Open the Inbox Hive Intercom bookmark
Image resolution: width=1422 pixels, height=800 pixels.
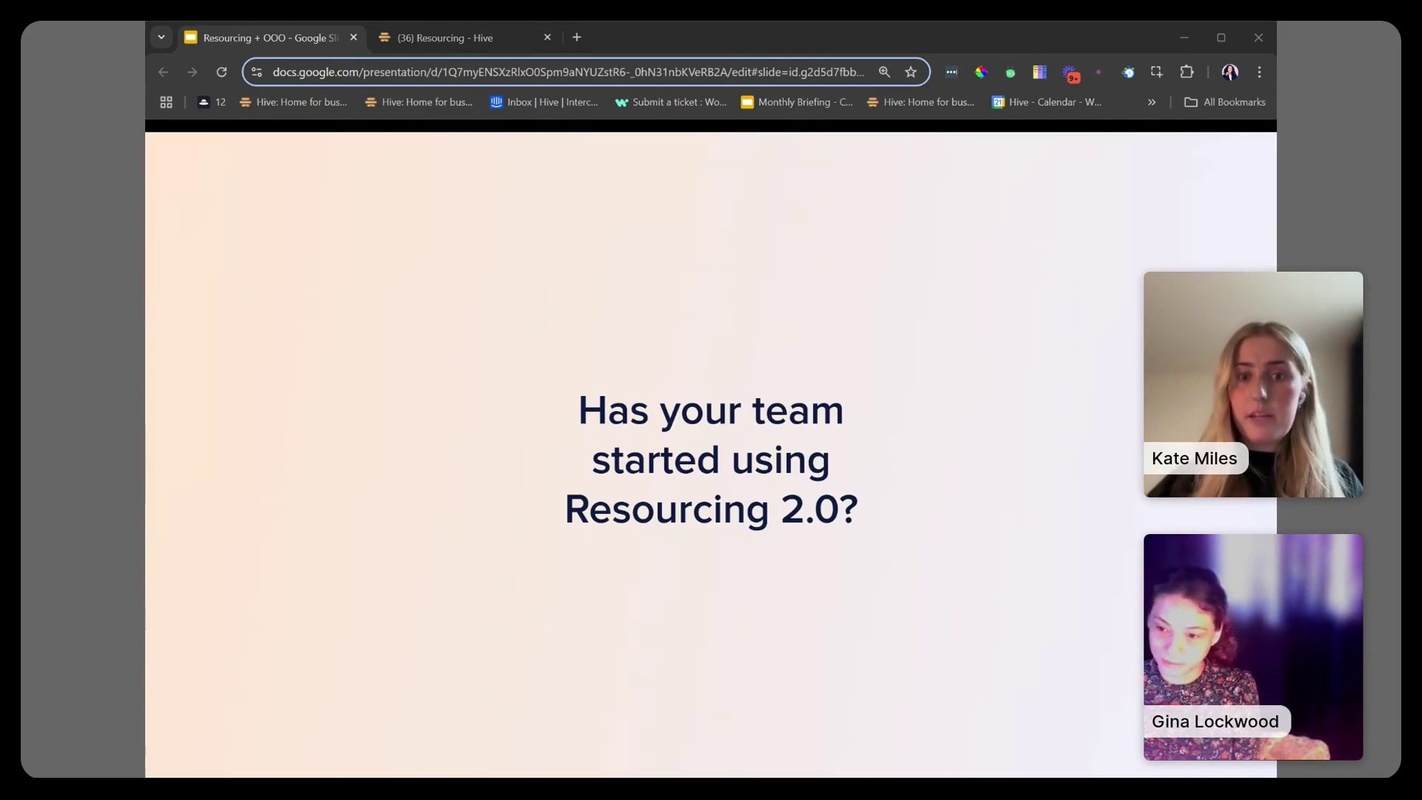[544, 101]
